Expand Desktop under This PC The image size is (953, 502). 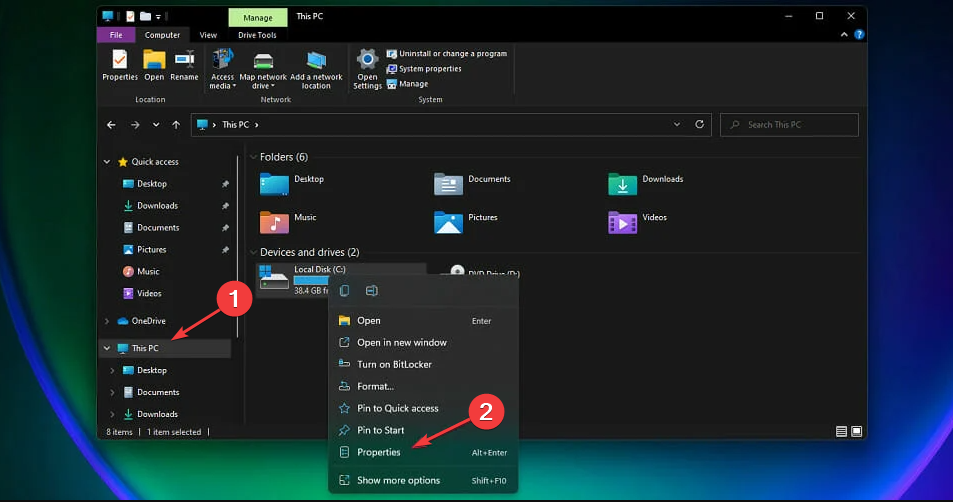point(112,370)
